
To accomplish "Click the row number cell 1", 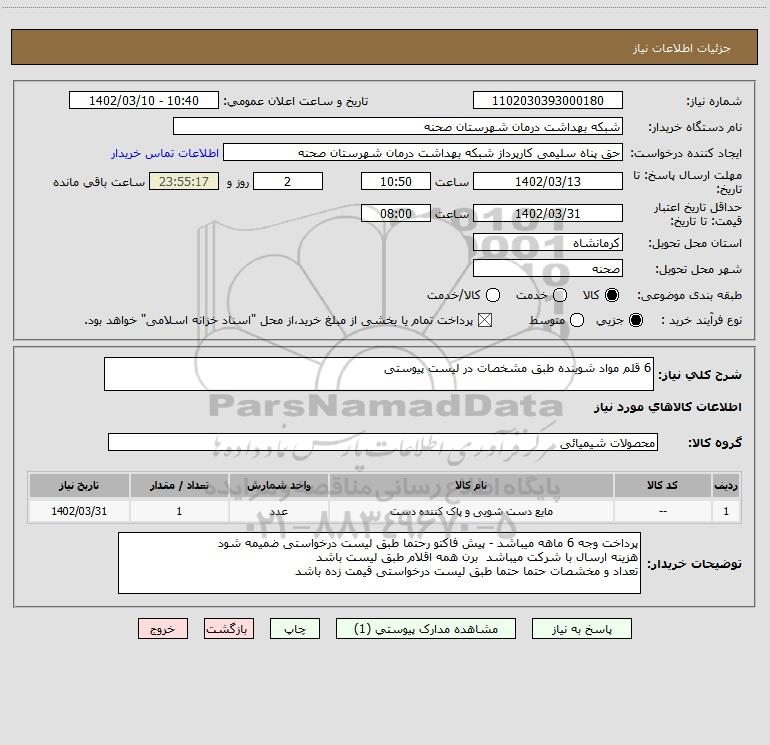I will pos(726,511).
